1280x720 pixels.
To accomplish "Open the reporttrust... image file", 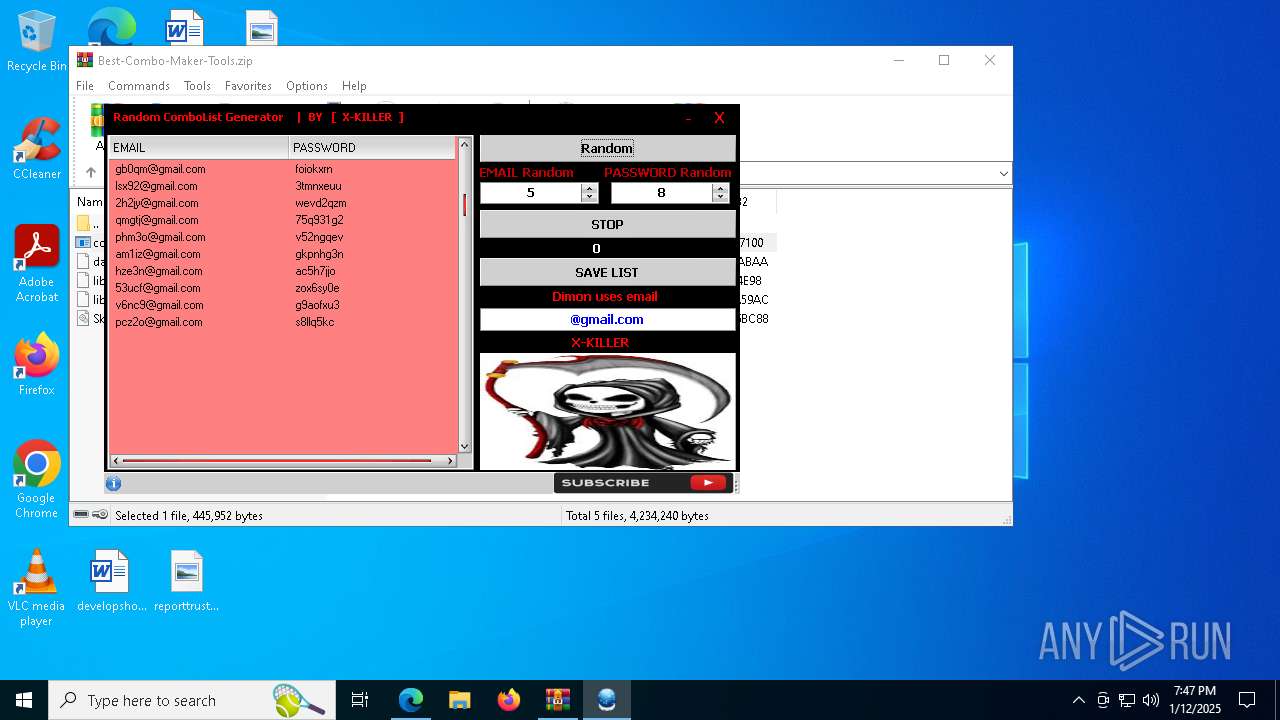I will point(186,580).
